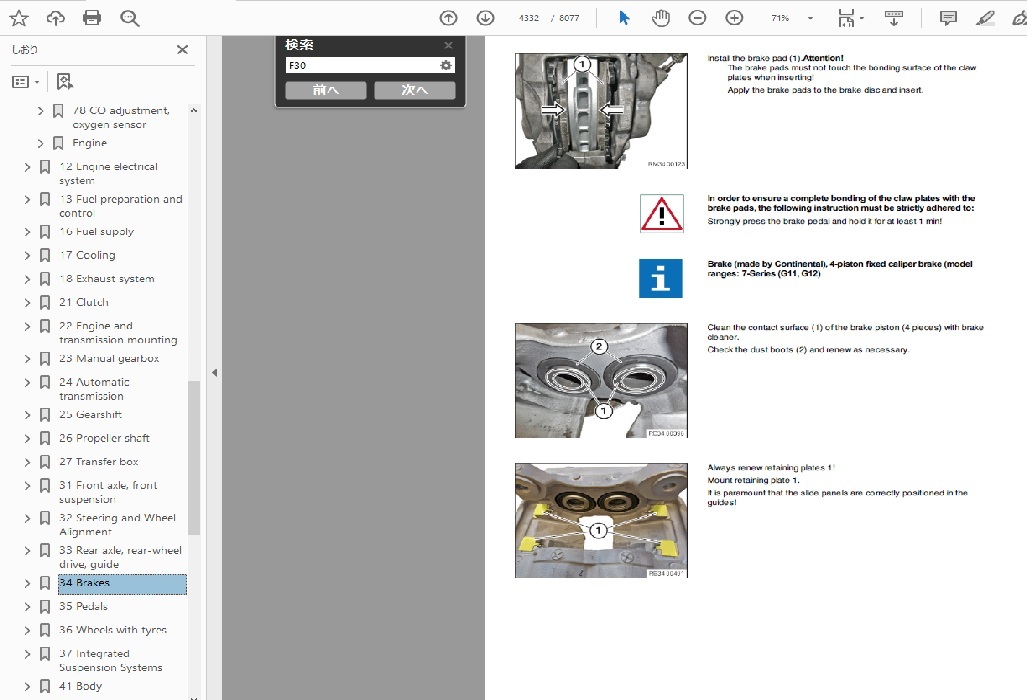Go to previous page with up arrow

coord(449,18)
